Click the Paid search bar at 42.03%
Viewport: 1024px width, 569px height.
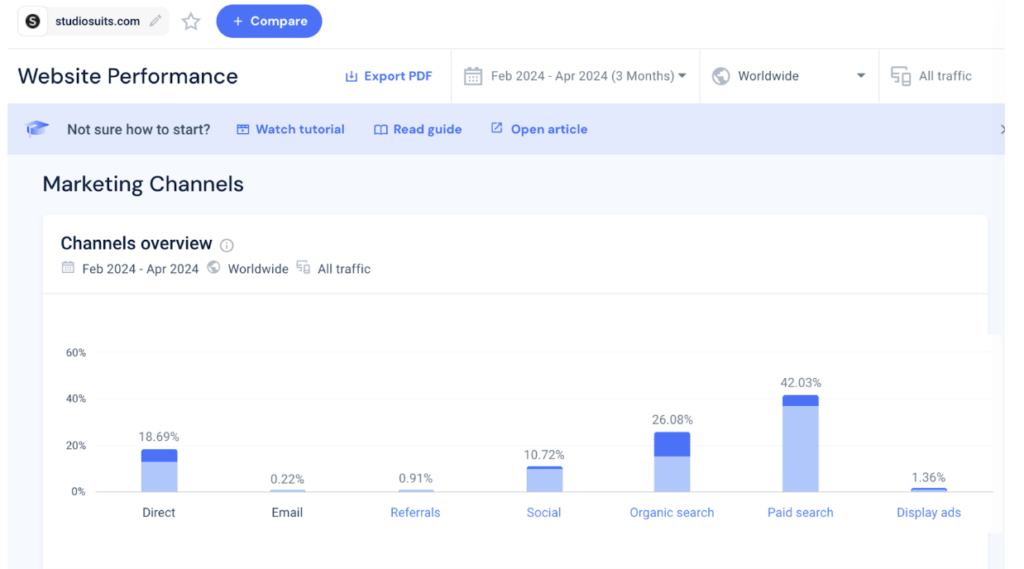click(801, 444)
